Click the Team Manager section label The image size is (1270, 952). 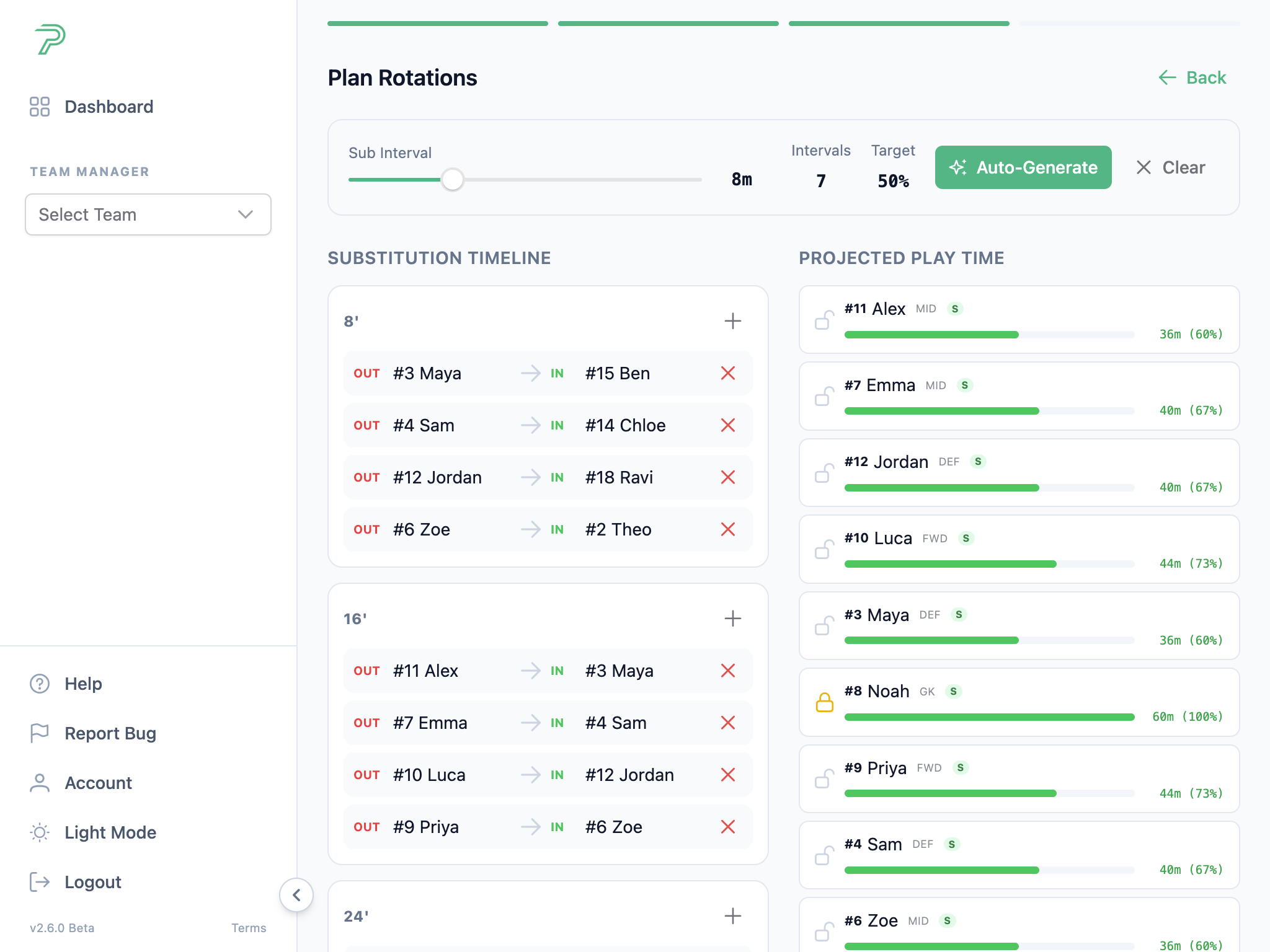(x=90, y=172)
